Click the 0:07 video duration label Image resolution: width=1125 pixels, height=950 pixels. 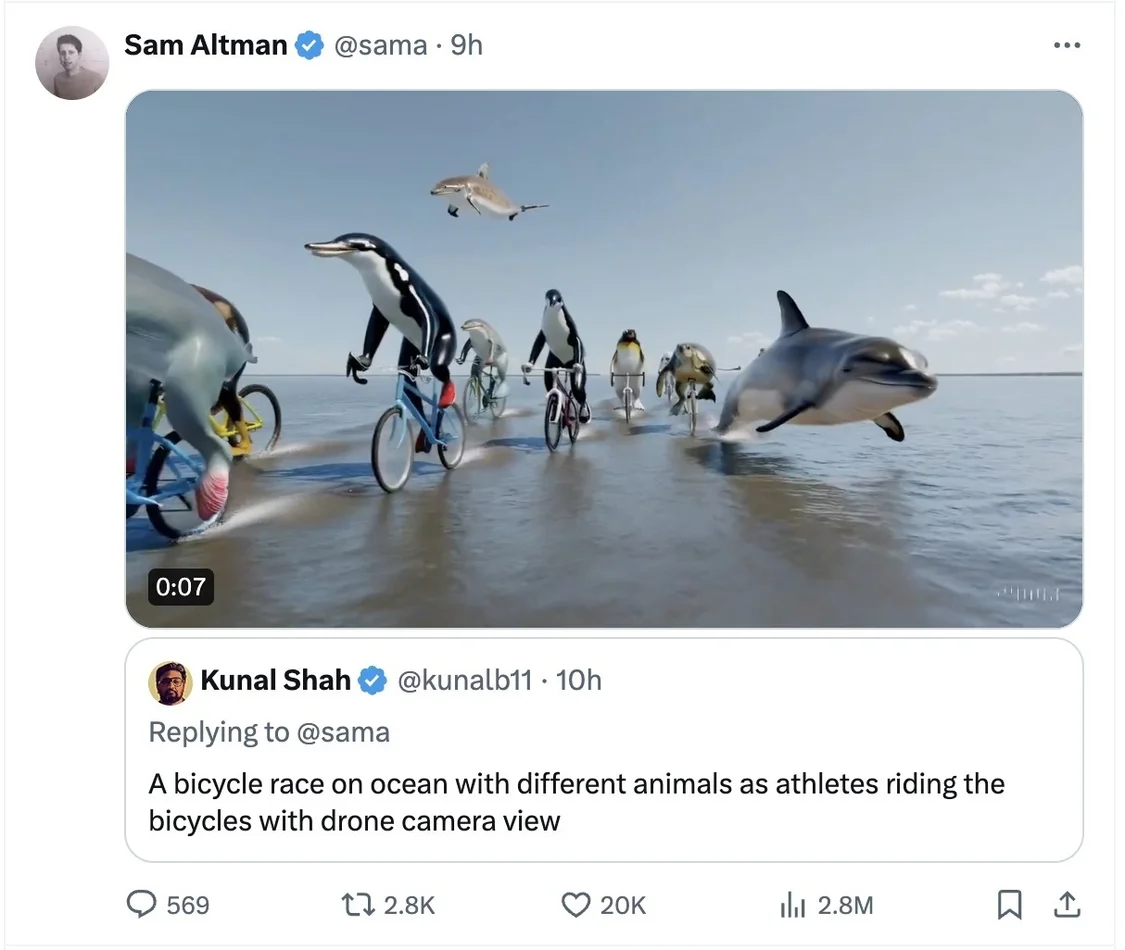tap(181, 587)
